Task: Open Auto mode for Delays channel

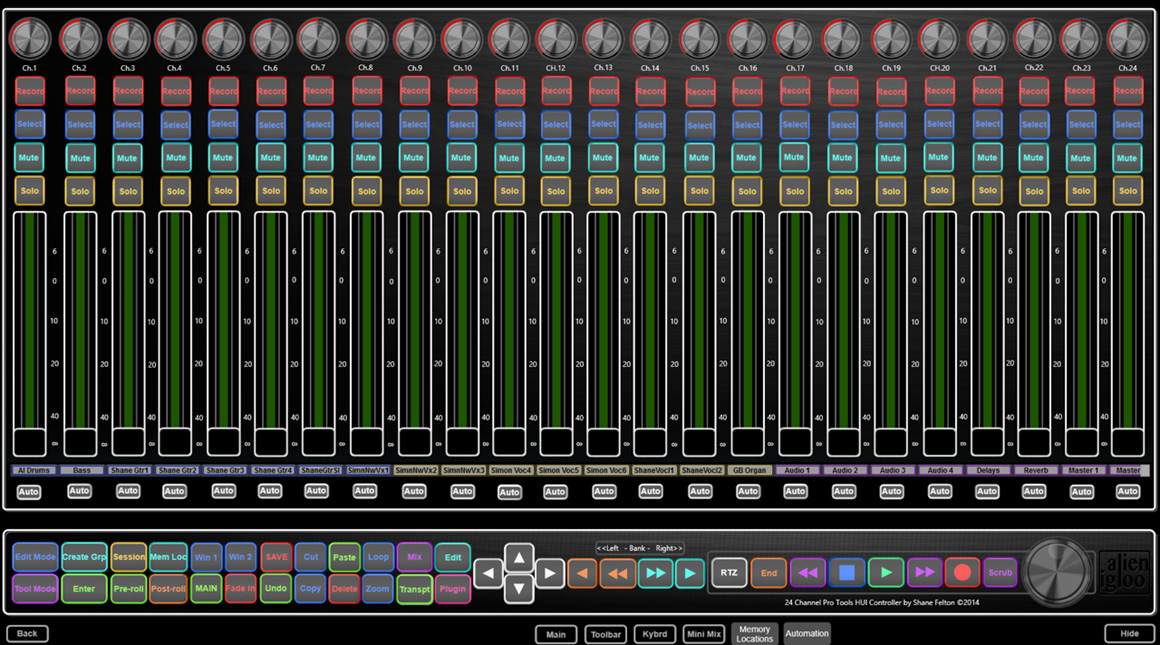Action: coord(987,491)
